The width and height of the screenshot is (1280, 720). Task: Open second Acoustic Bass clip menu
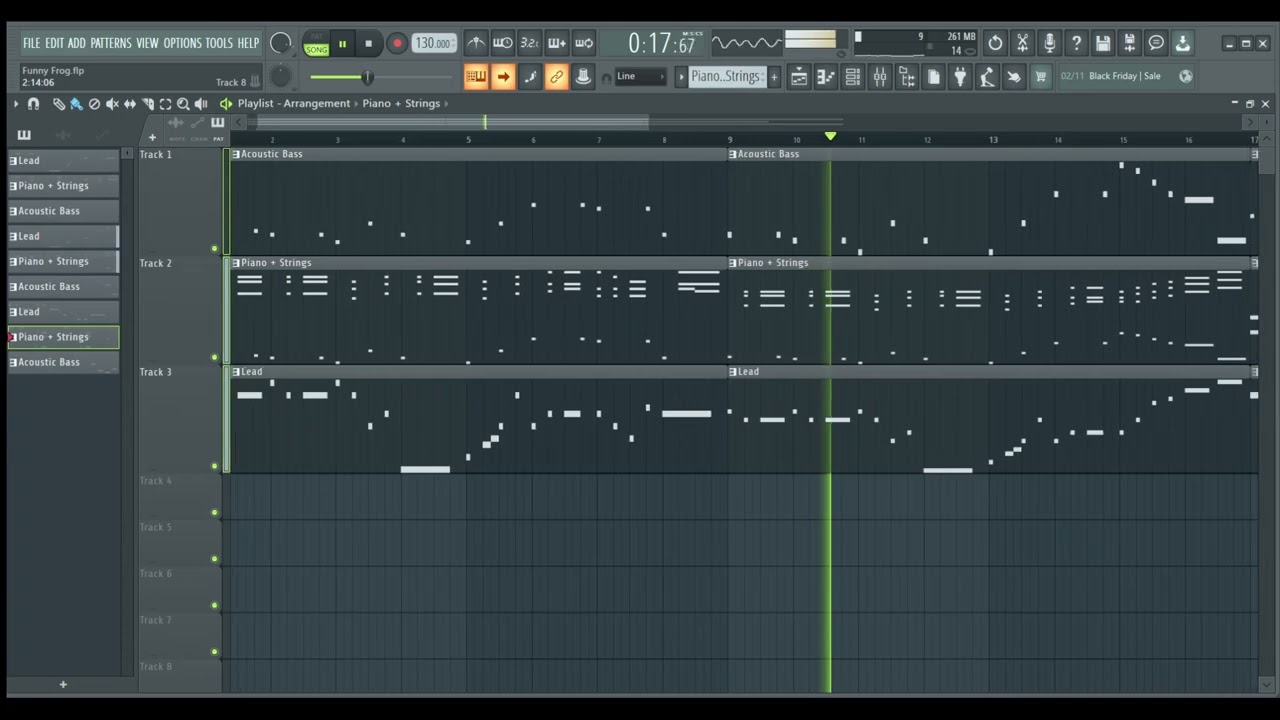pos(733,154)
